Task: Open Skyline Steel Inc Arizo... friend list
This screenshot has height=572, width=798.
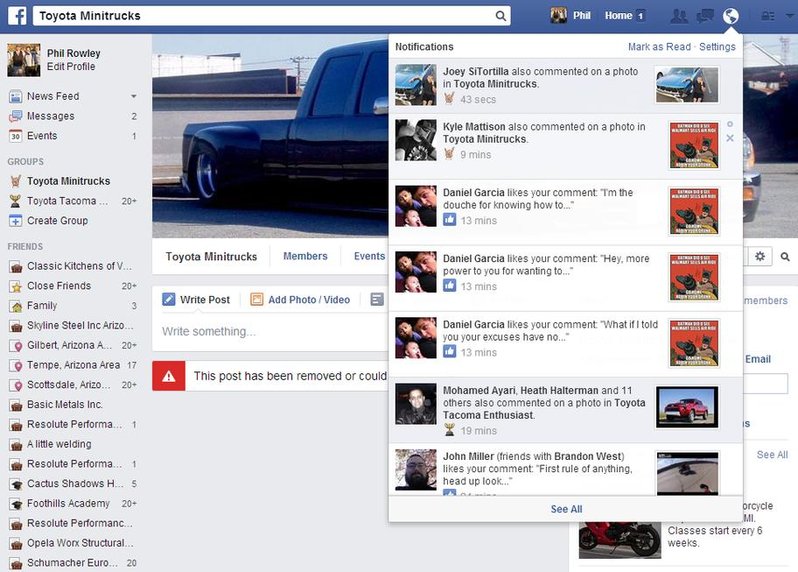Action: pyautogui.click(x=80, y=326)
